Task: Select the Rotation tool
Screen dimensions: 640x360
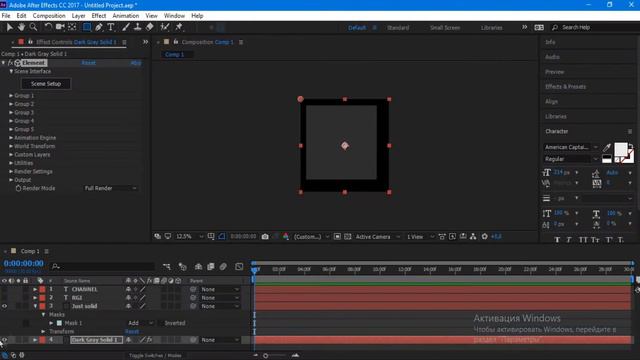Action: click(x=48, y=27)
